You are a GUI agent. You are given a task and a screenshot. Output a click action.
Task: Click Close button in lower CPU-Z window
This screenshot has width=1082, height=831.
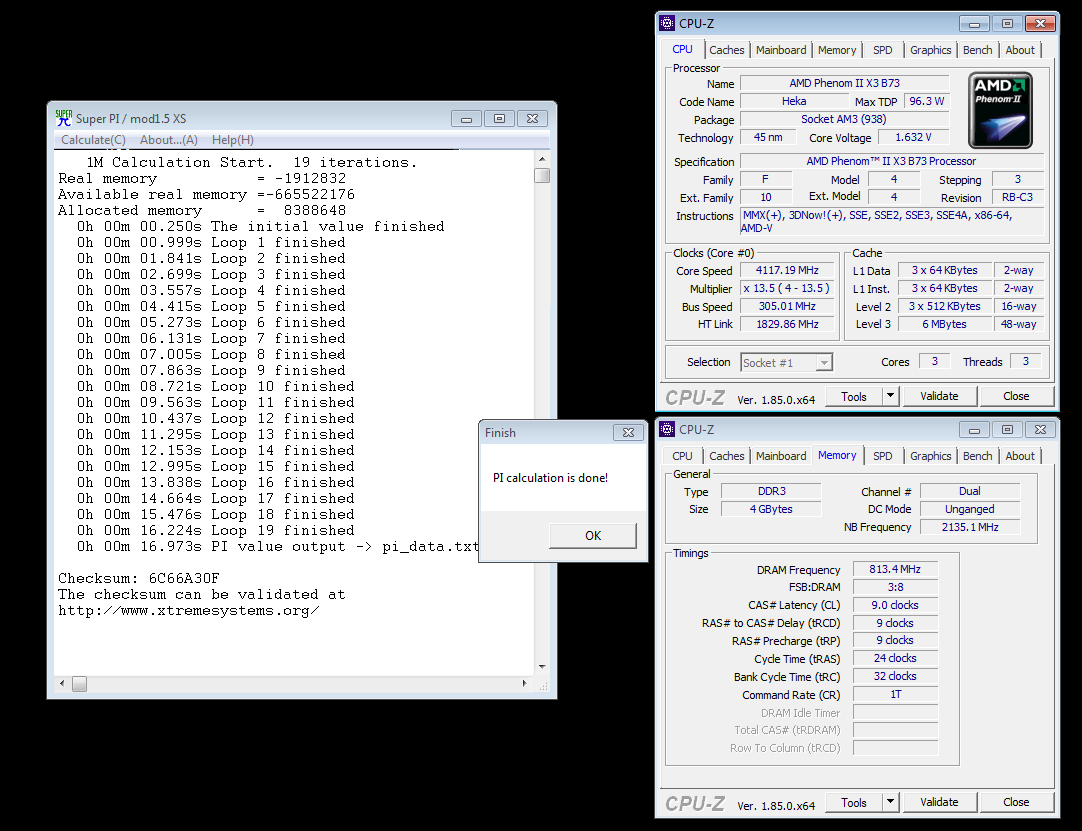tap(1016, 802)
